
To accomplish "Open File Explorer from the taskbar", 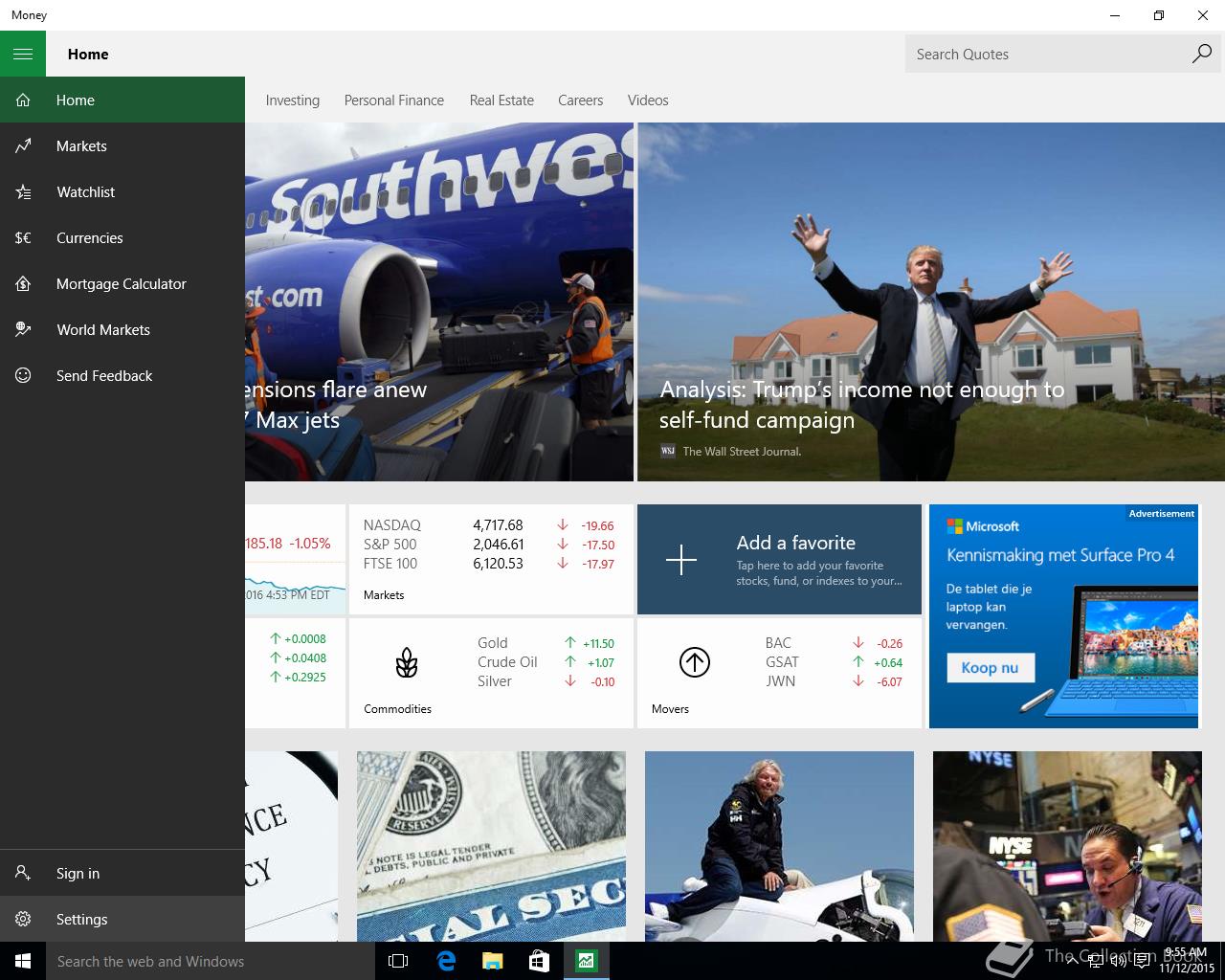I will (492, 961).
